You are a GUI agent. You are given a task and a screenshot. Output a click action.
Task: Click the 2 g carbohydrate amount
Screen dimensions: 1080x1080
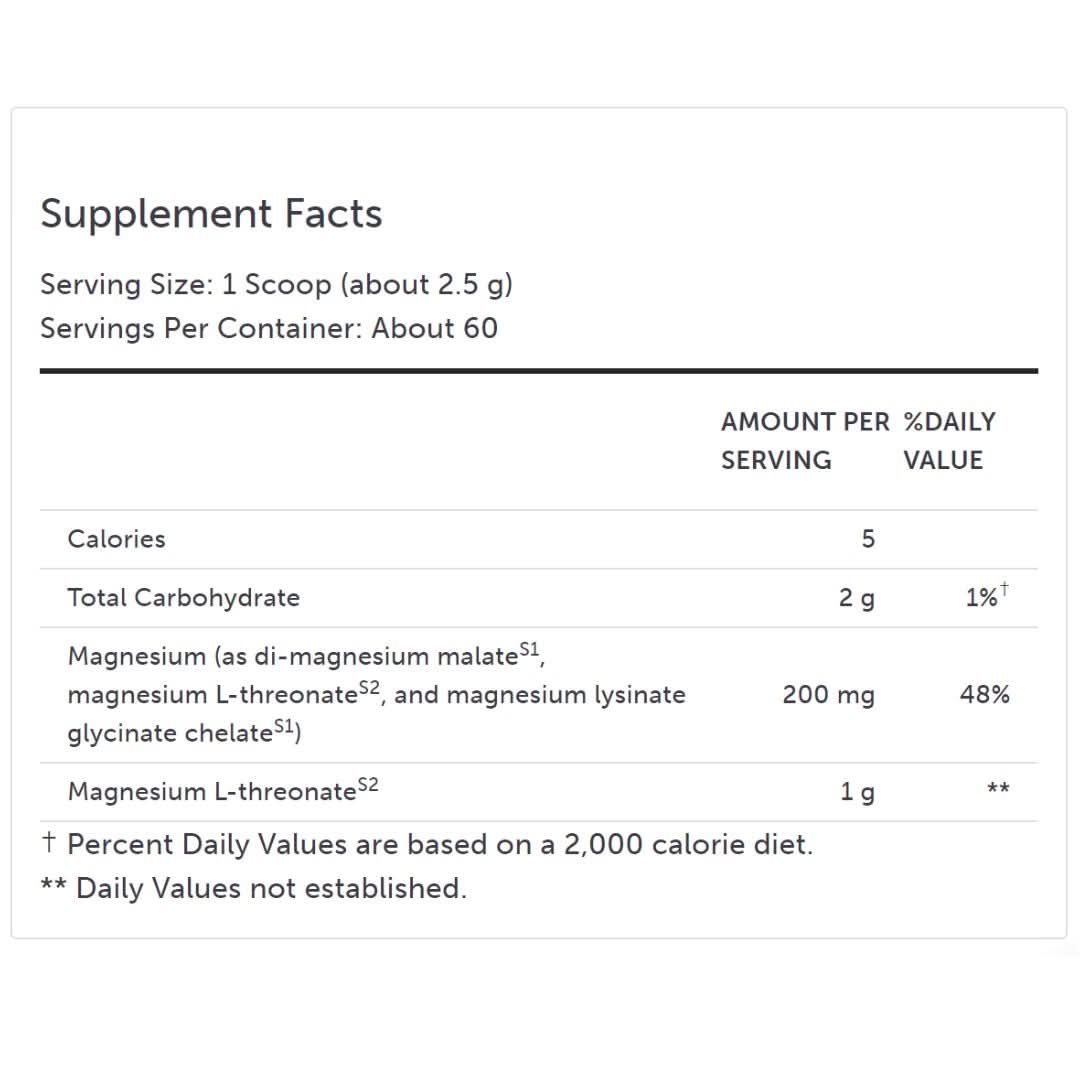[x=856, y=598]
